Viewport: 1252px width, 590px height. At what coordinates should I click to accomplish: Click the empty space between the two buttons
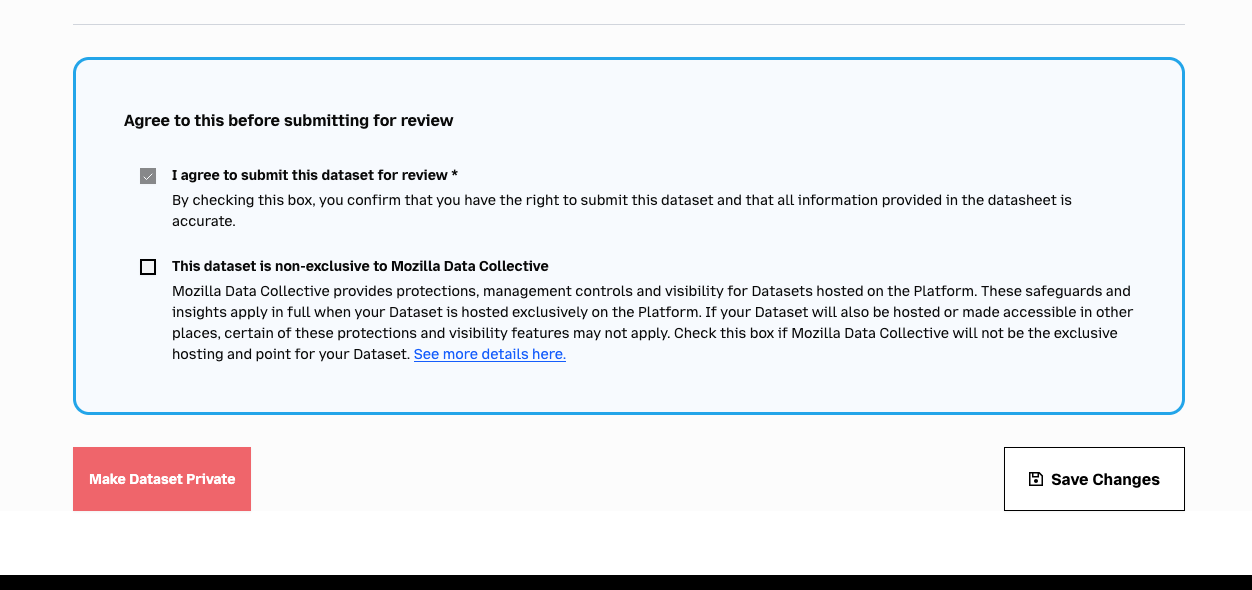627,479
